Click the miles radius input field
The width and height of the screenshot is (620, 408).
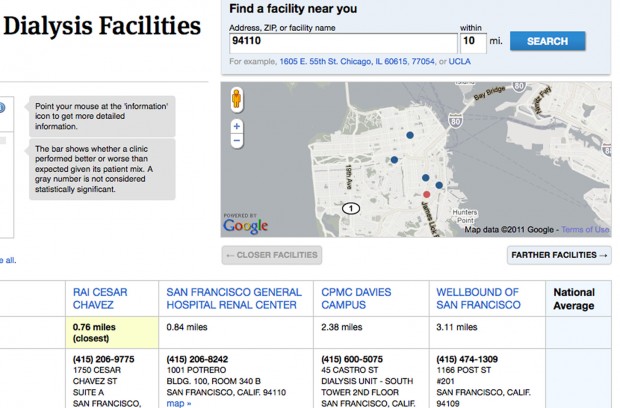pos(472,42)
